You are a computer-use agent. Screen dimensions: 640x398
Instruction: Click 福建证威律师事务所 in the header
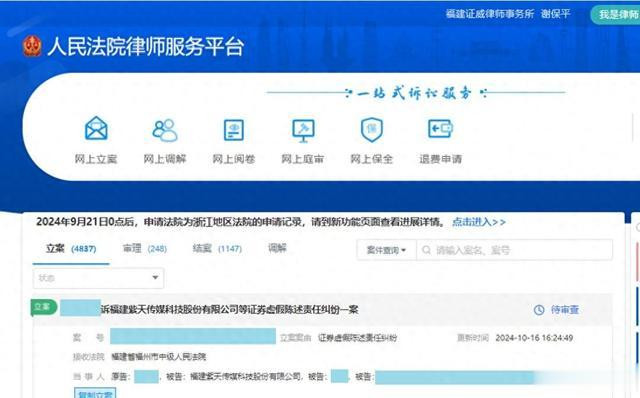tap(490, 14)
